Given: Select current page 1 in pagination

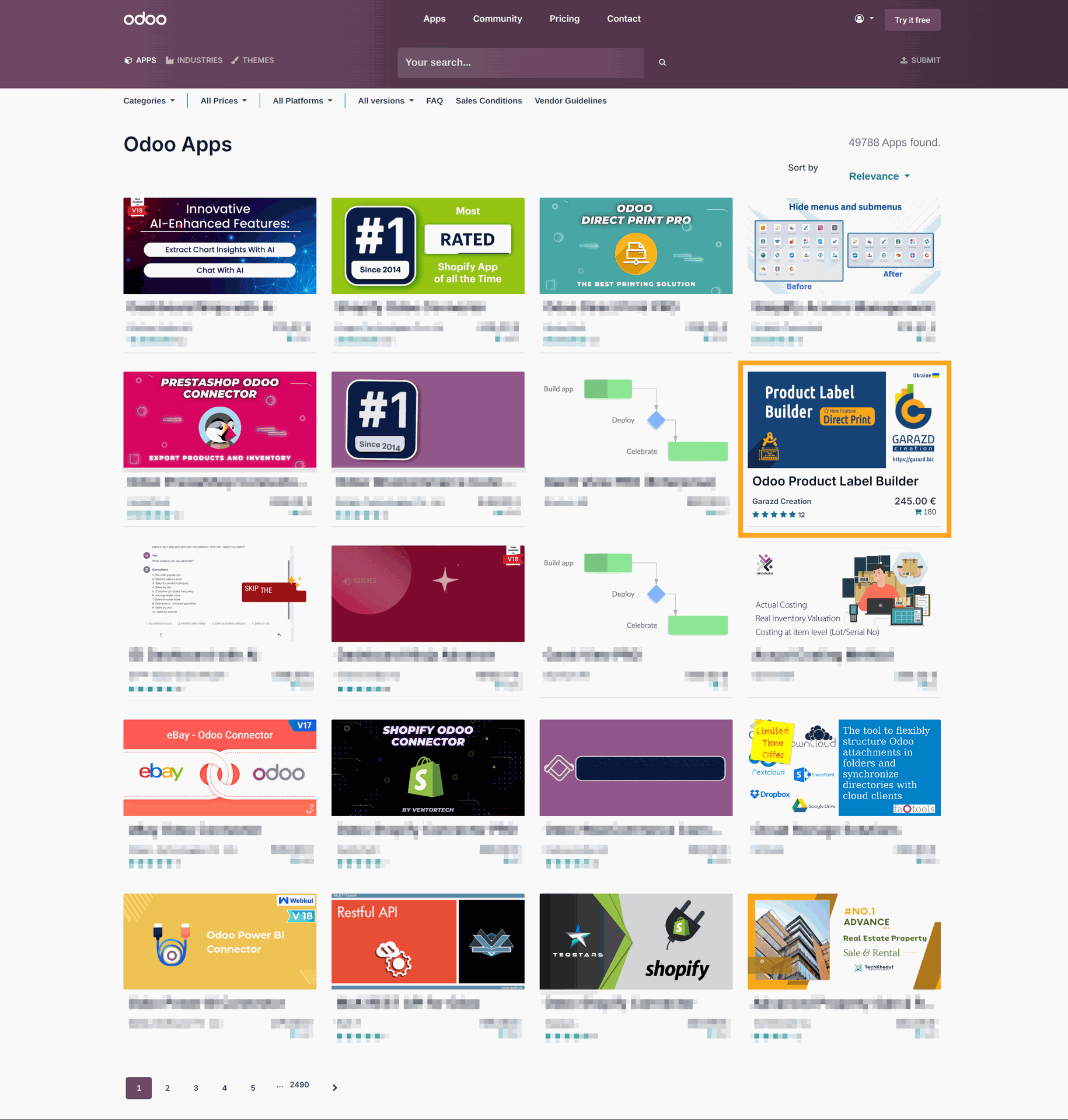Looking at the screenshot, I should point(139,1088).
